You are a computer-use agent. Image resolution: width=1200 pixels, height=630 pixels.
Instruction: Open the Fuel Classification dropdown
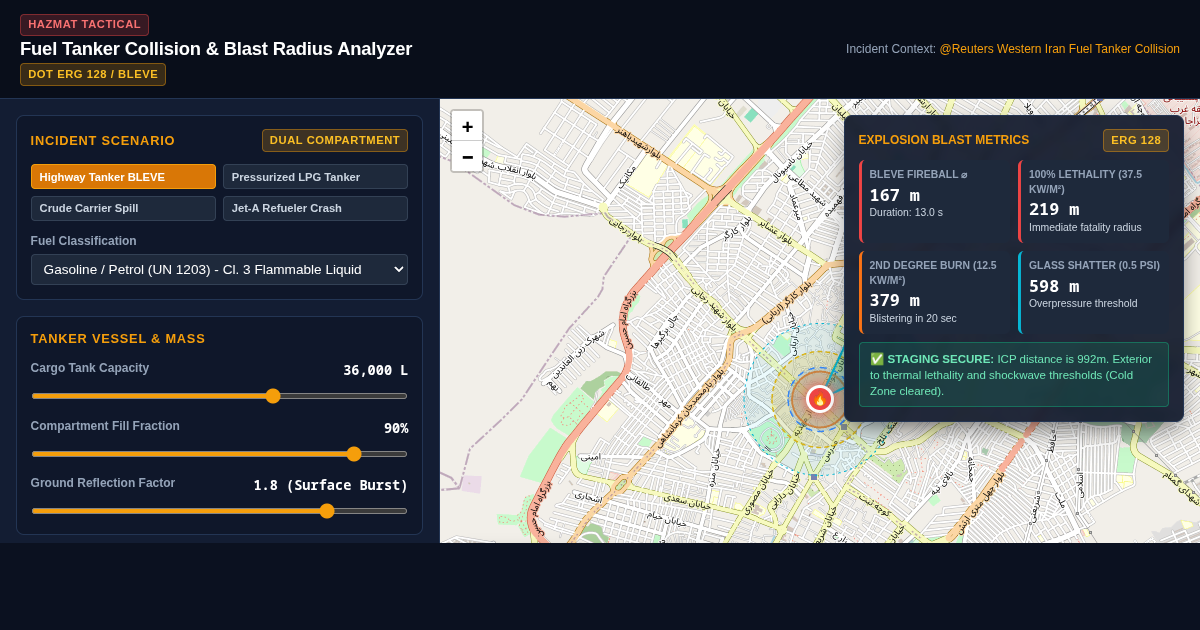219,270
